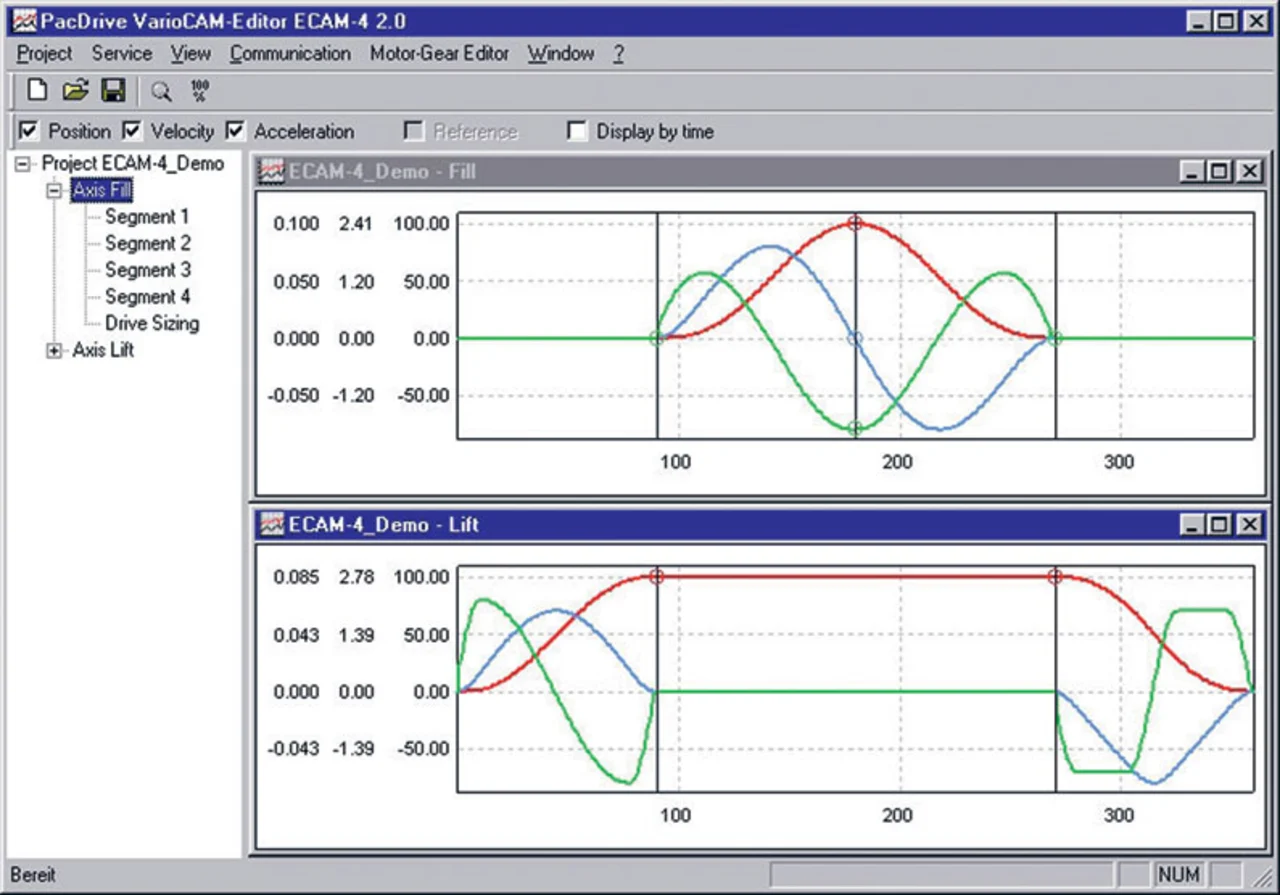1280x895 pixels.
Task: Uncheck the Position checkbox
Action: pyautogui.click(x=28, y=131)
